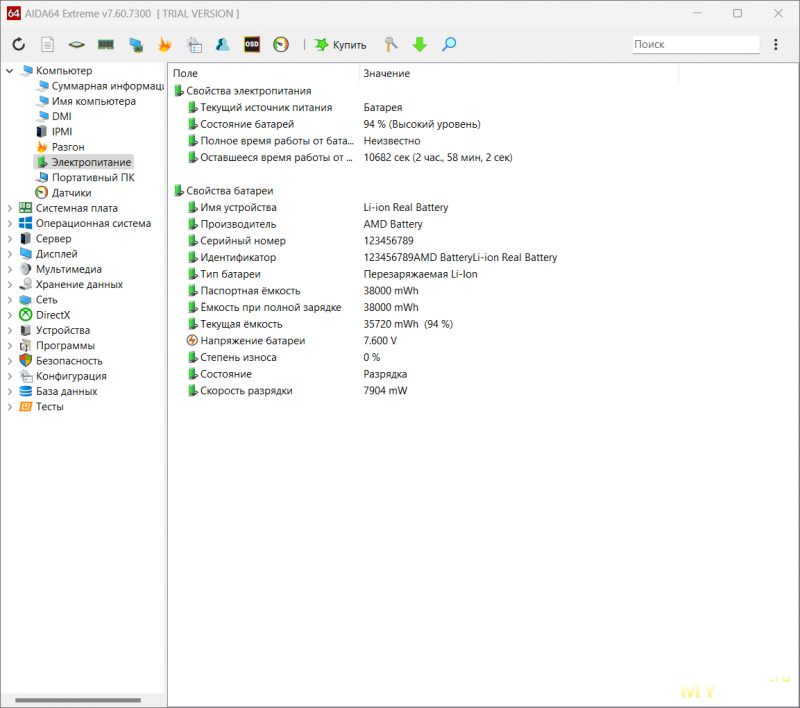Select Безопасность in the tree
Image resolution: width=800 pixels, height=708 pixels.
(61, 361)
